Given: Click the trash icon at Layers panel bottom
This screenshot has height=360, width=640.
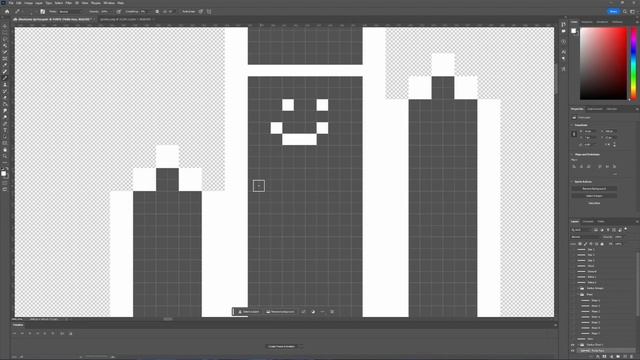Looking at the screenshot, I should 632,357.
